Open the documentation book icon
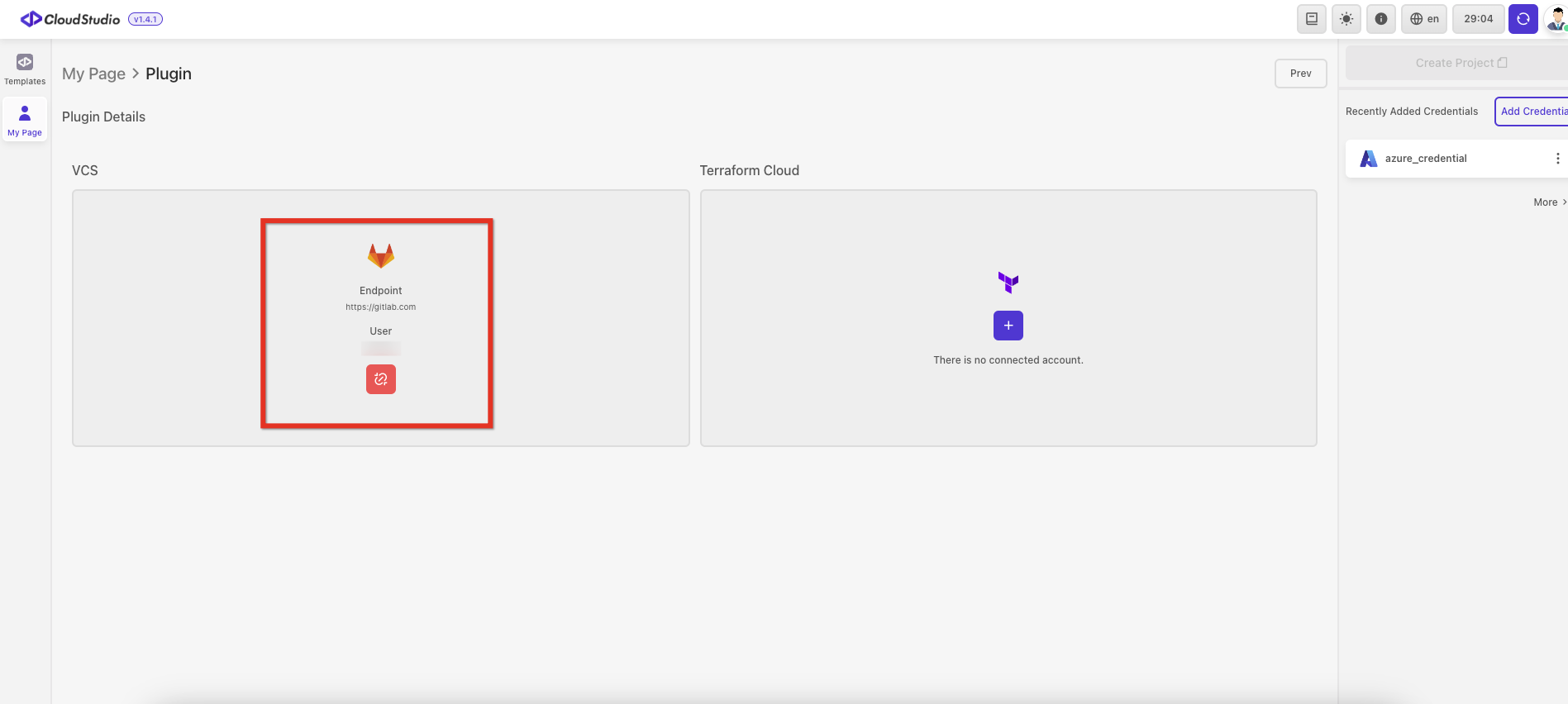This screenshot has height=704, width=1568. 1311,19
